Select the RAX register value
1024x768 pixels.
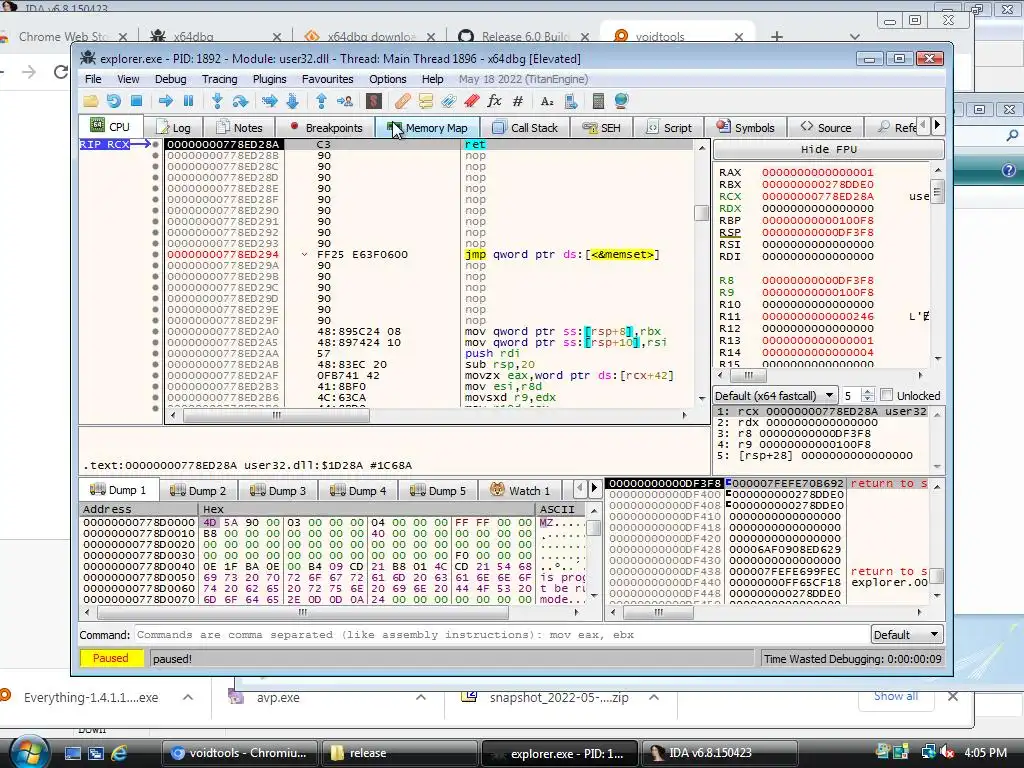tap(818, 172)
